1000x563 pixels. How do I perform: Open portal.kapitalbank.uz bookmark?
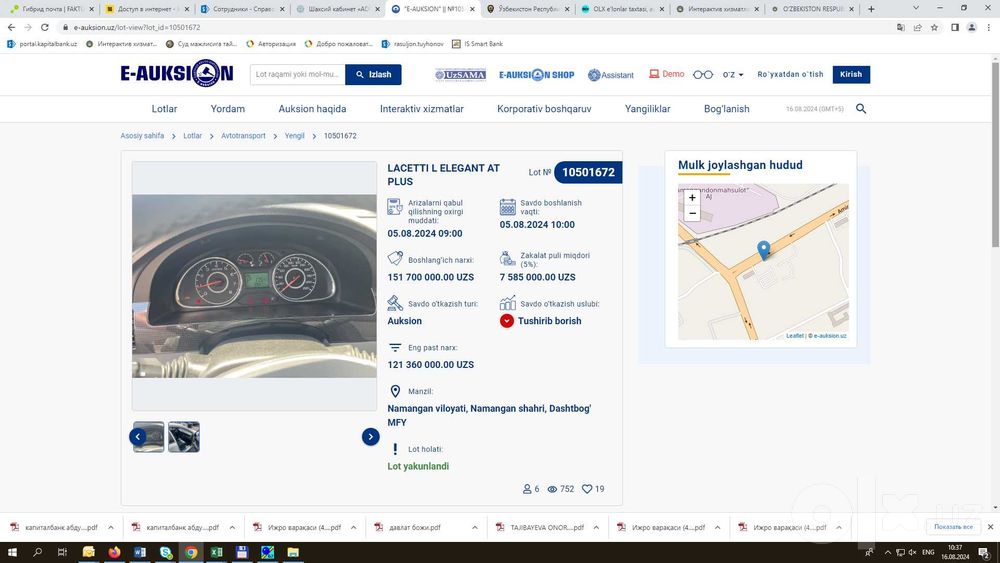coord(41,44)
